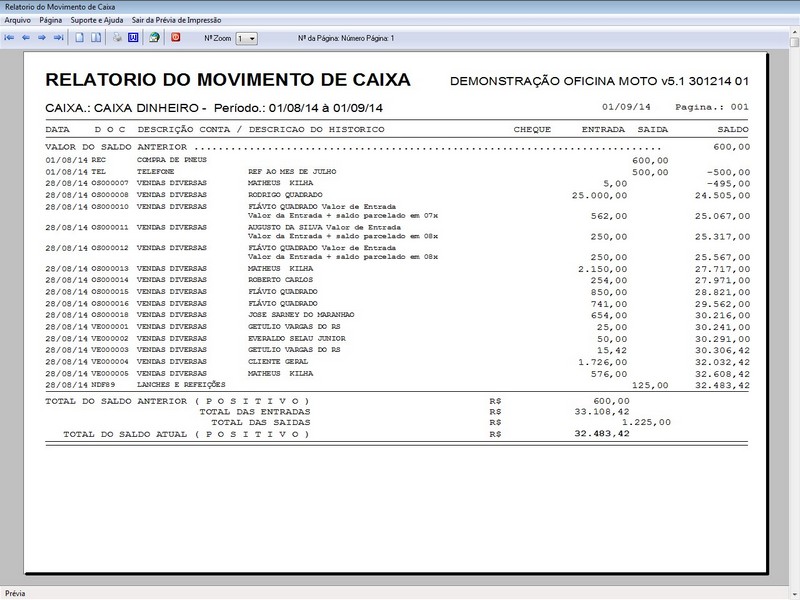This screenshot has height=600, width=800.
Task: Open the Arquivo menu
Action: tap(17, 18)
